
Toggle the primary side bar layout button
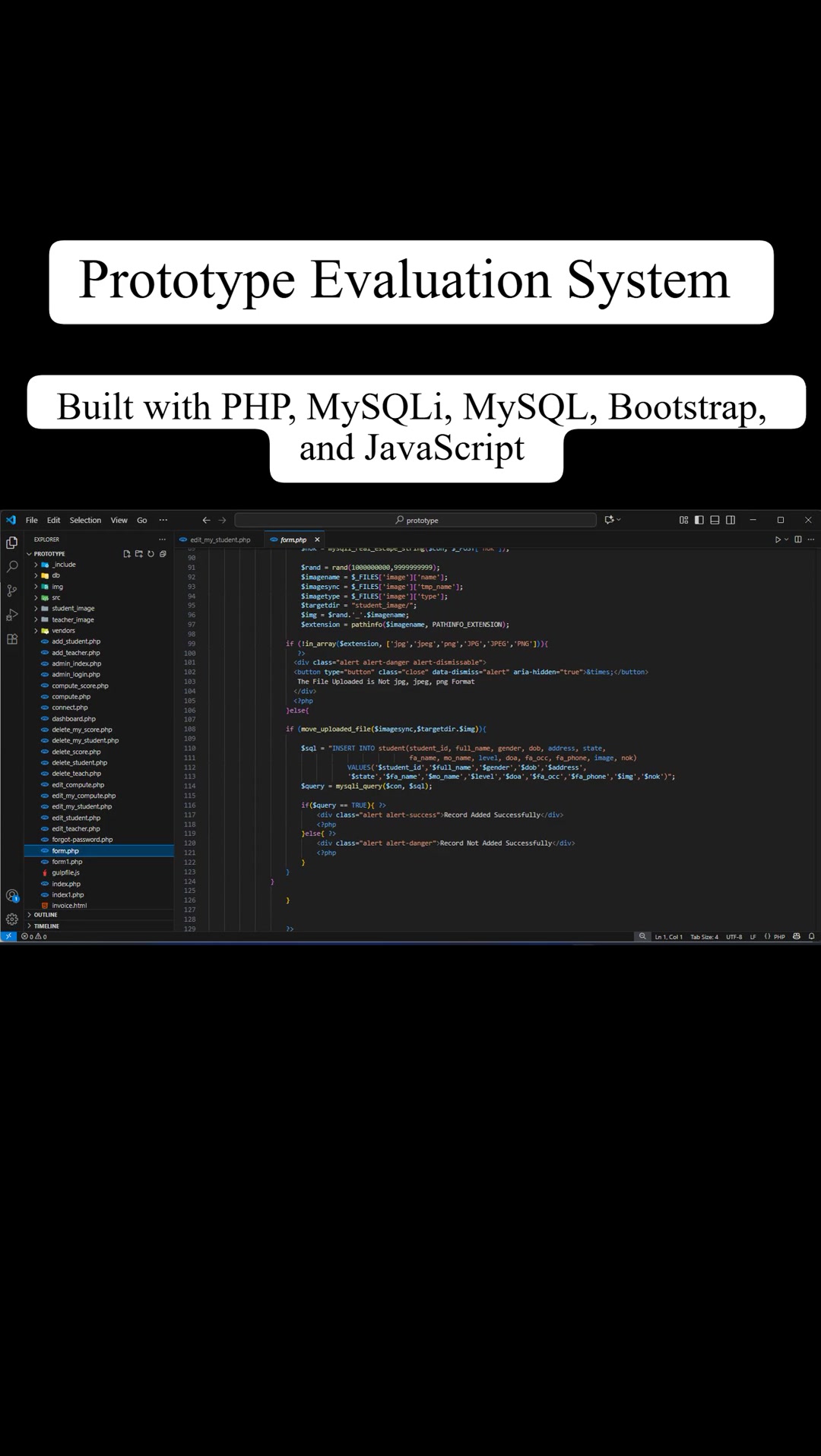point(699,520)
